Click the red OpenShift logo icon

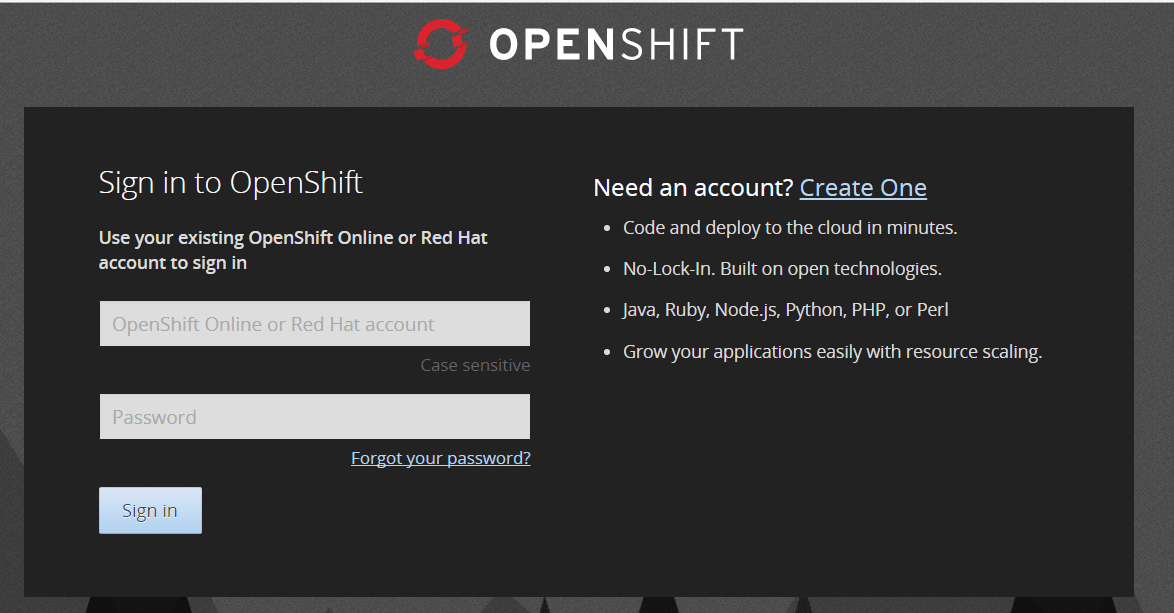pyautogui.click(x=440, y=44)
